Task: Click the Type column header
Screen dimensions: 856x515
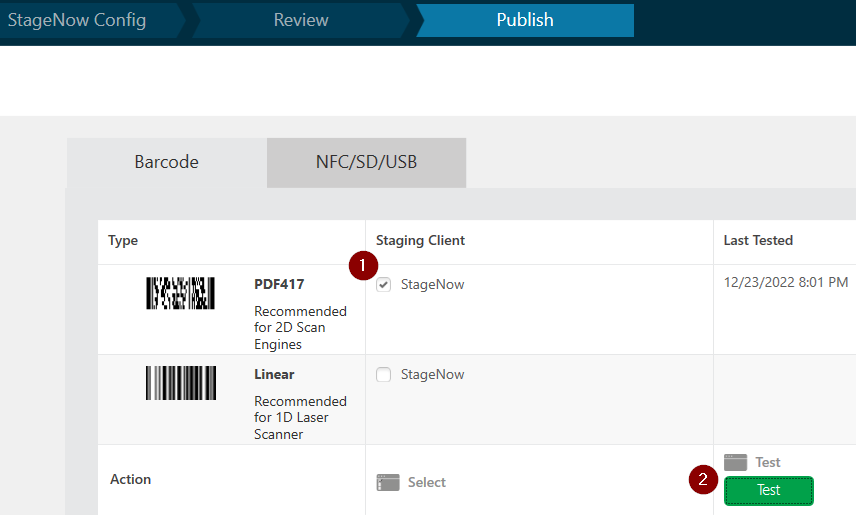Action: click(124, 241)
